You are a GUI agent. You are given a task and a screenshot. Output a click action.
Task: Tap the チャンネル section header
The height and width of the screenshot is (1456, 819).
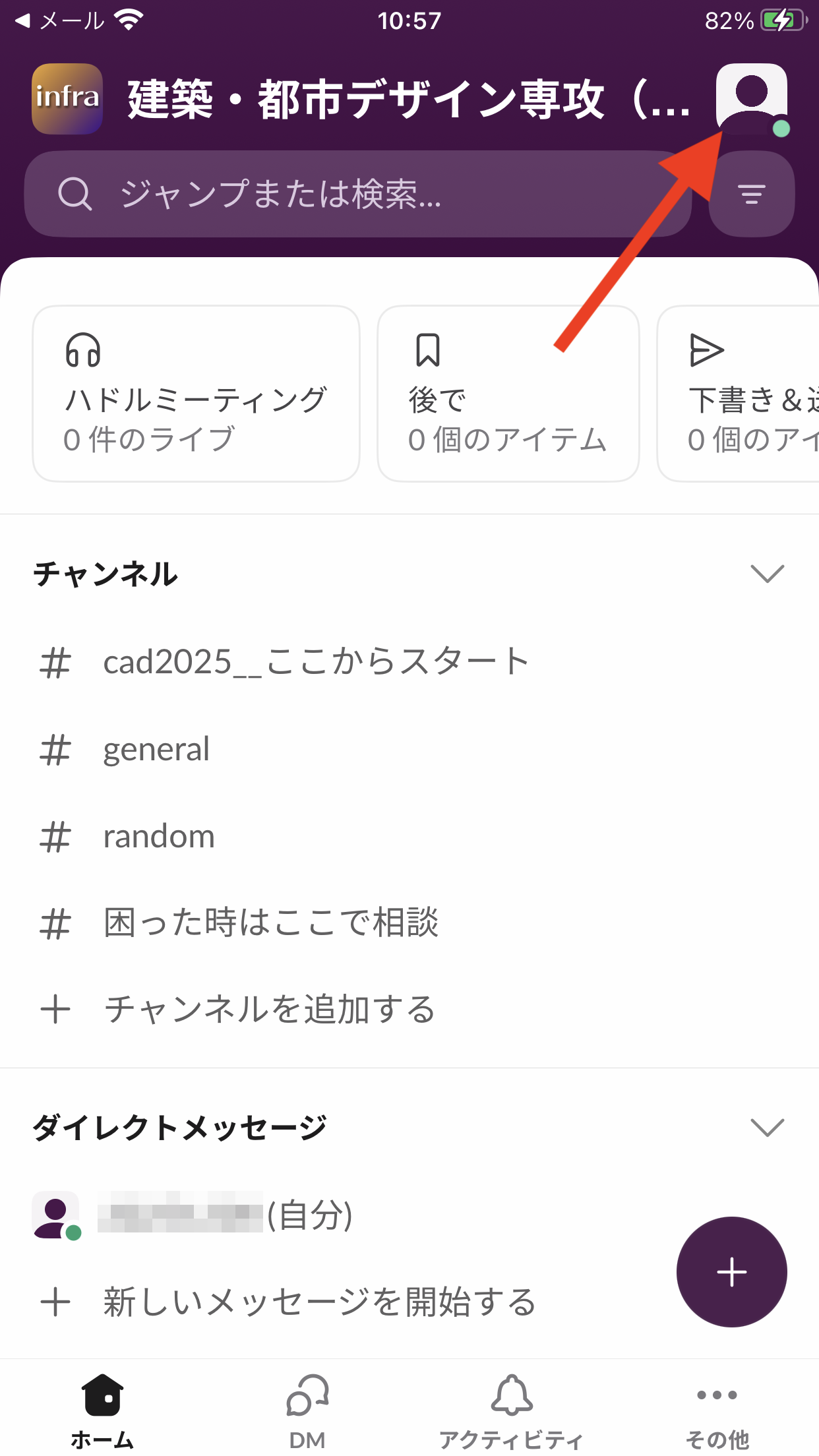[x=106, y=574]
